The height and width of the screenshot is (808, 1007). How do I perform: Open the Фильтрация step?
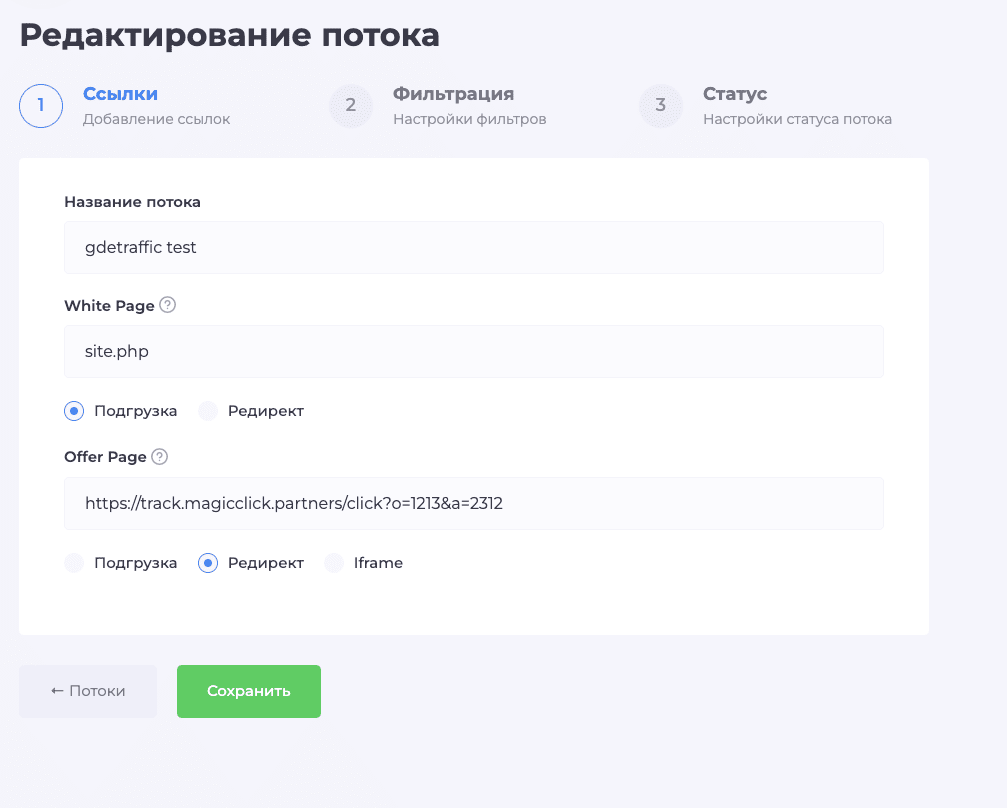click(x=453, y=93)
